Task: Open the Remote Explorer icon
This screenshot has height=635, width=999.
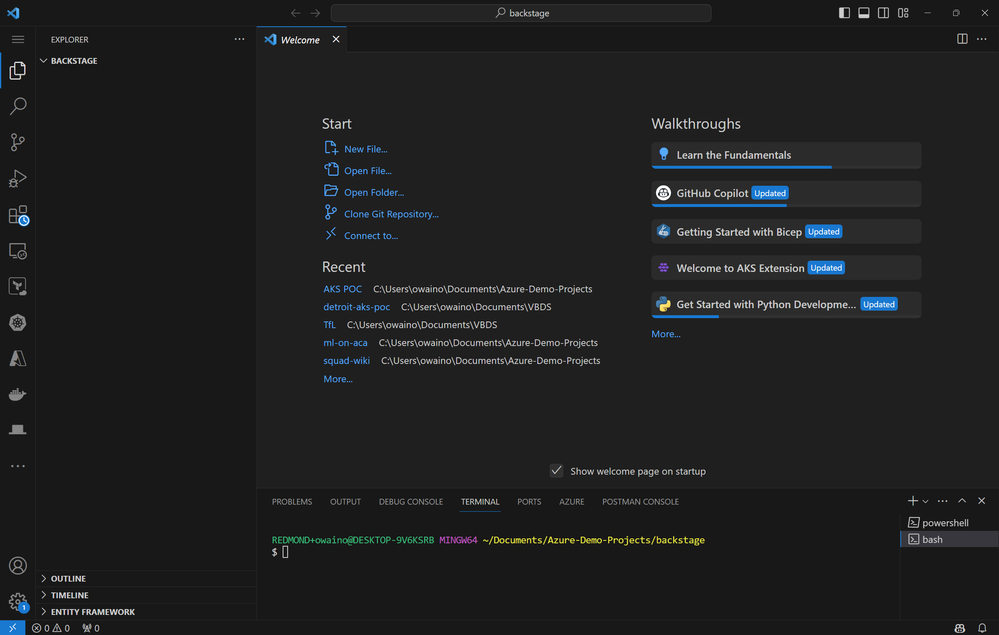Action: (17, 251)
